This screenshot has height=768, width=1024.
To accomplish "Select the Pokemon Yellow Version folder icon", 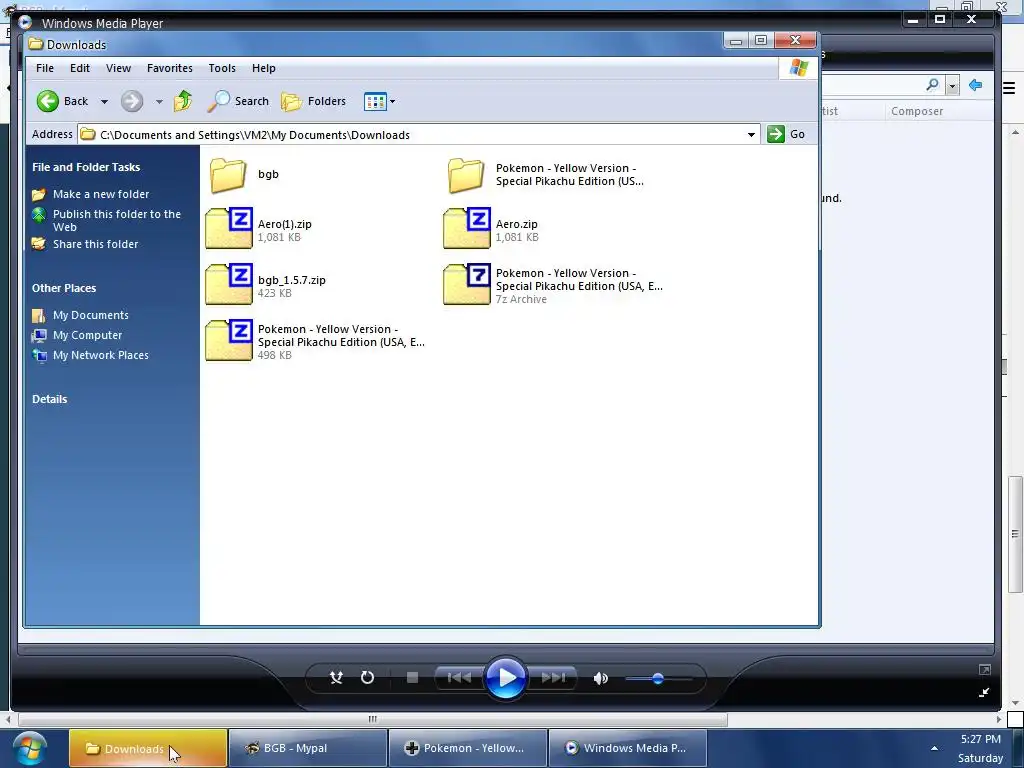I will coord(466,175).
